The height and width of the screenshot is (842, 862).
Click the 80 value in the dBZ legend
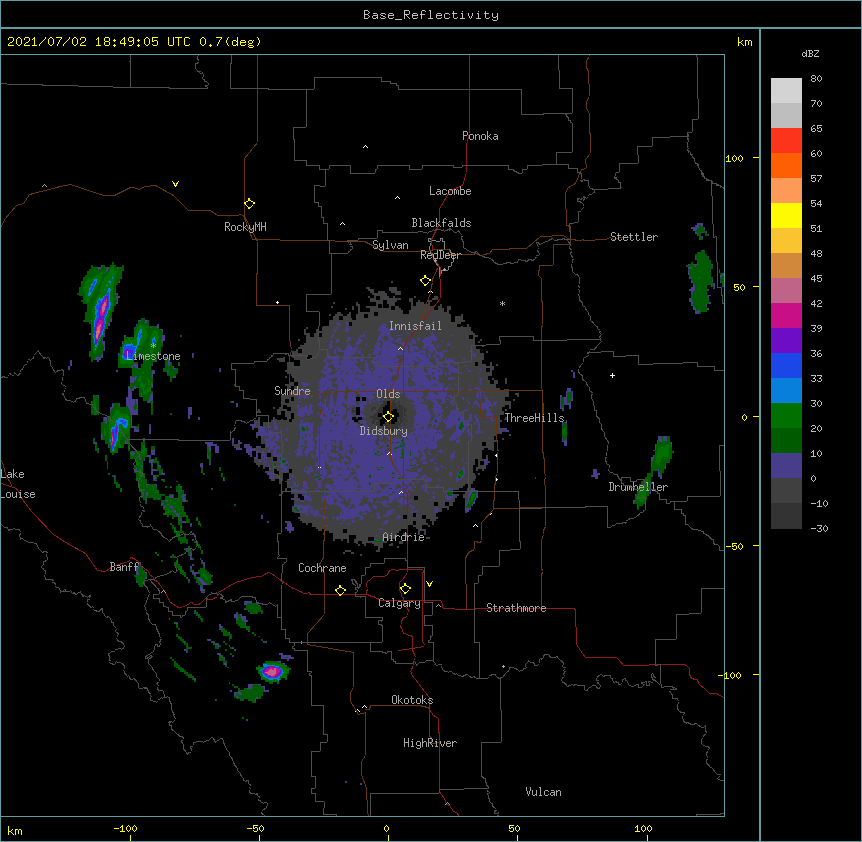816,79
